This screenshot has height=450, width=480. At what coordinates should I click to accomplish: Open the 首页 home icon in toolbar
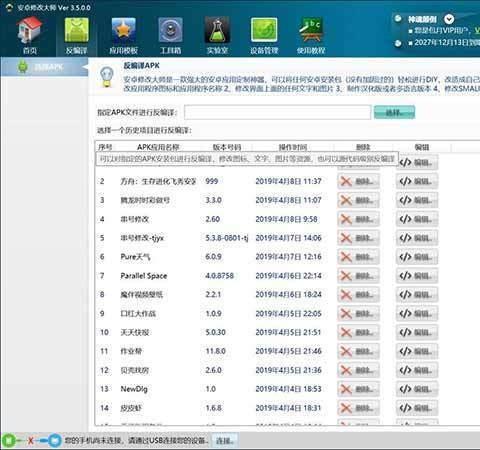click(x=30, y=35)
